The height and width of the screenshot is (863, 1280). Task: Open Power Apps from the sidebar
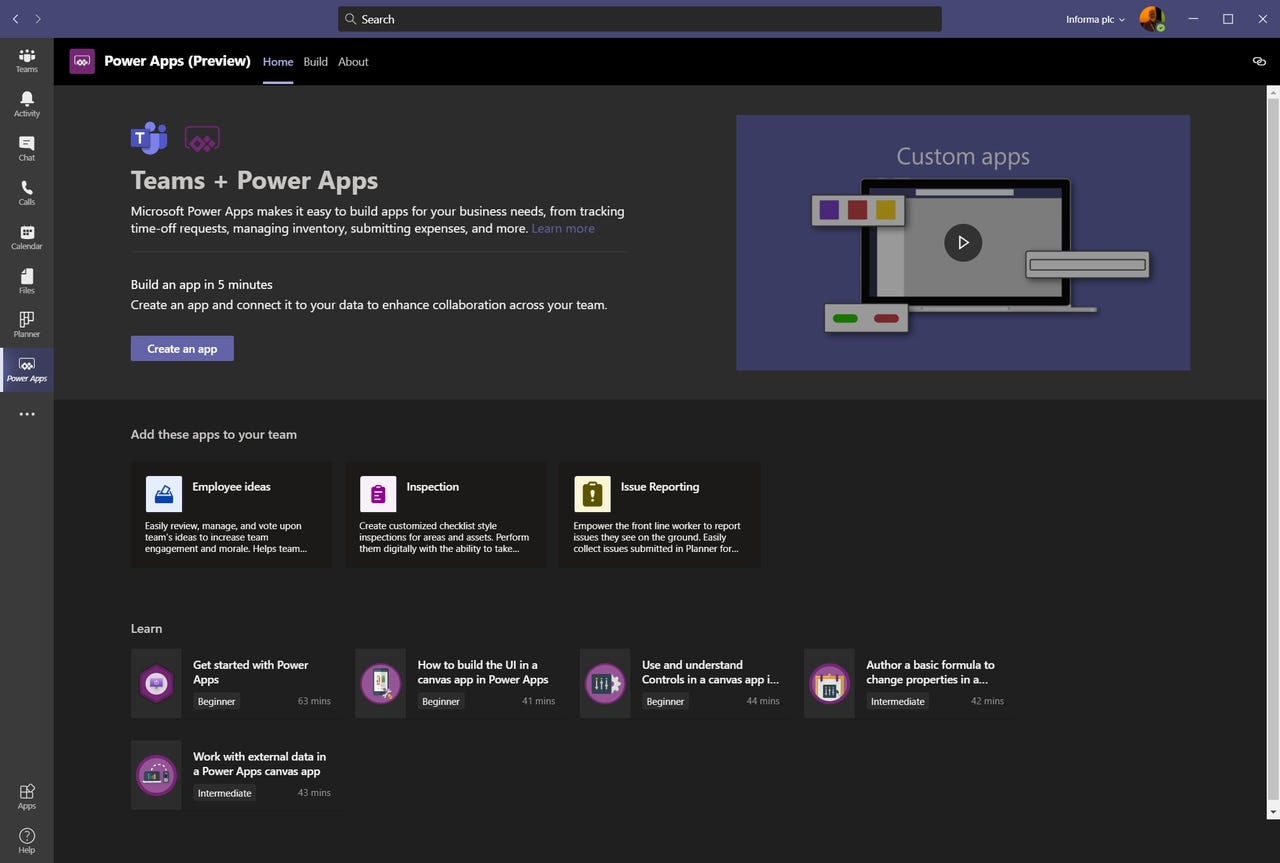pos(26,369)
